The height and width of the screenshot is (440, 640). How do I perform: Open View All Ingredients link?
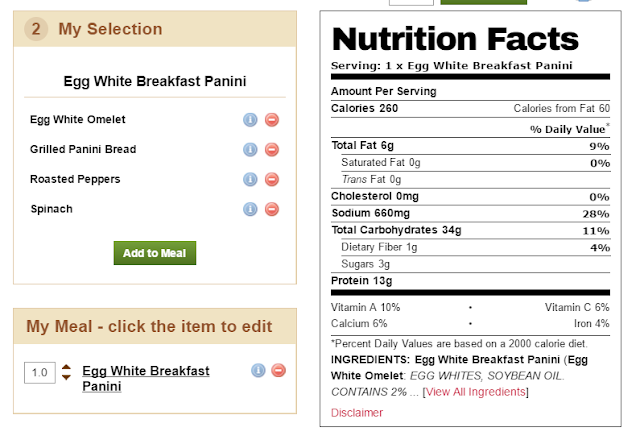click(x=475, y=392)
